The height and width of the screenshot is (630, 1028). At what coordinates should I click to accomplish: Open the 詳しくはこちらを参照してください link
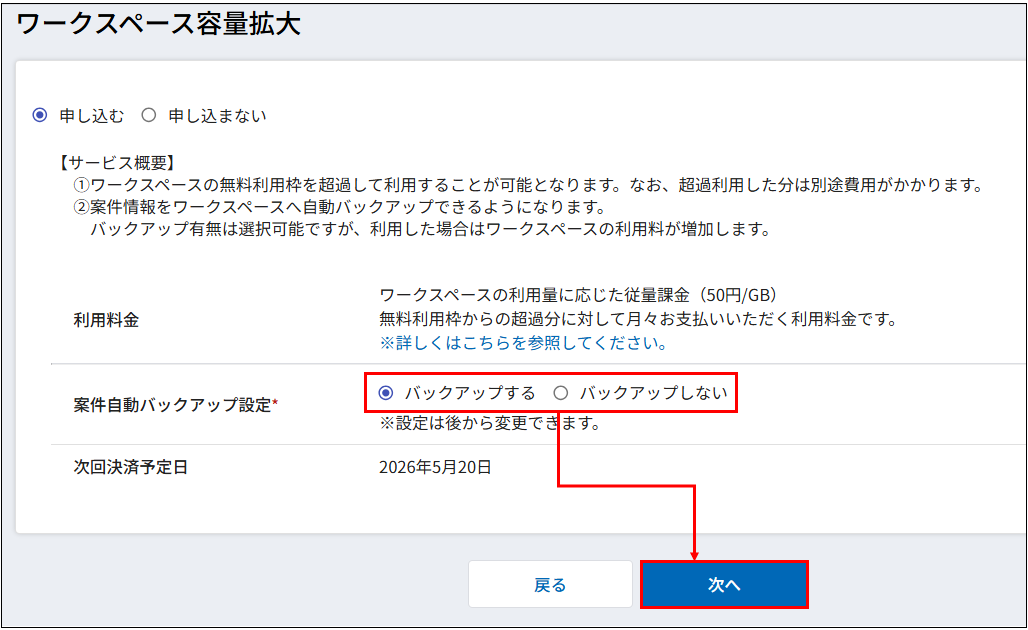point(523,343)
